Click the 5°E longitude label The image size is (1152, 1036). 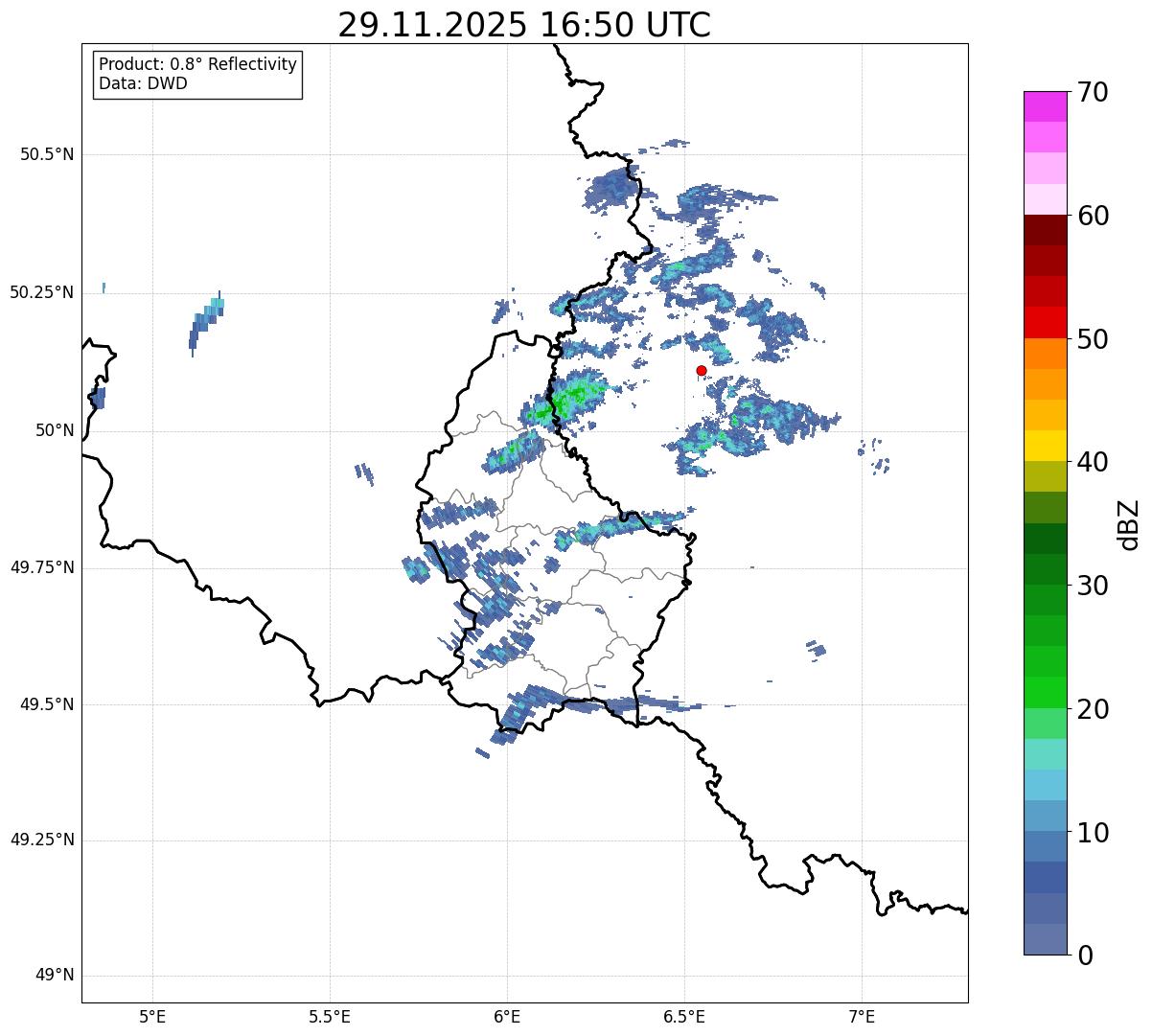(152, 1017)
